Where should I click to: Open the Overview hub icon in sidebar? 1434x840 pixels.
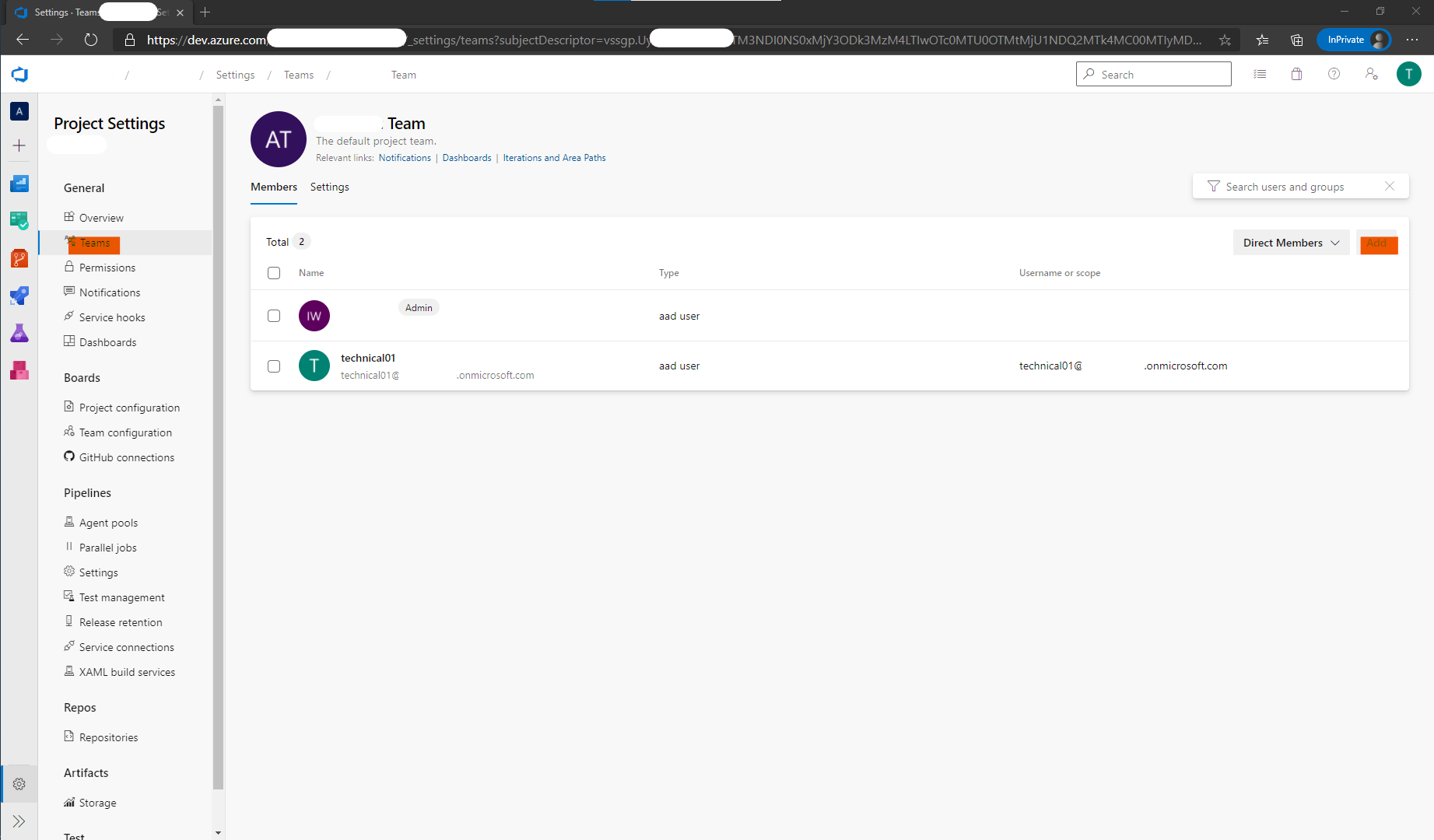coord(19,184)
